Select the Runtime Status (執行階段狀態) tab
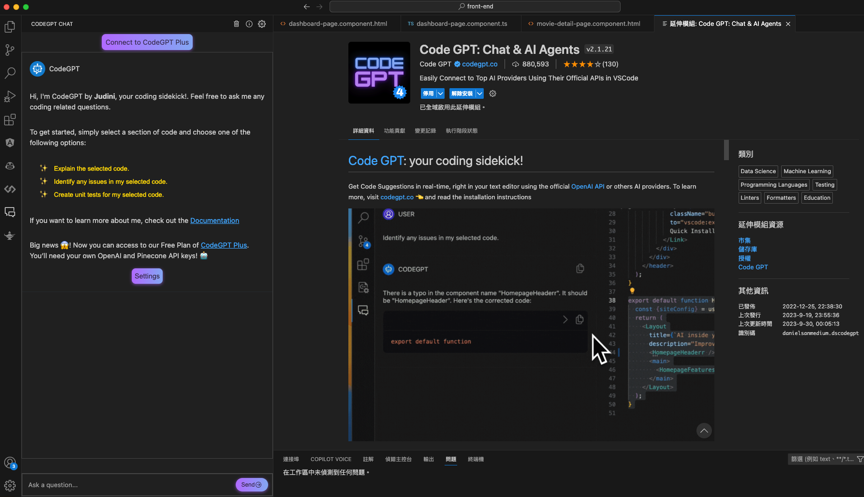The width and height of the screenshot is (864, 497). click(462, 131)
